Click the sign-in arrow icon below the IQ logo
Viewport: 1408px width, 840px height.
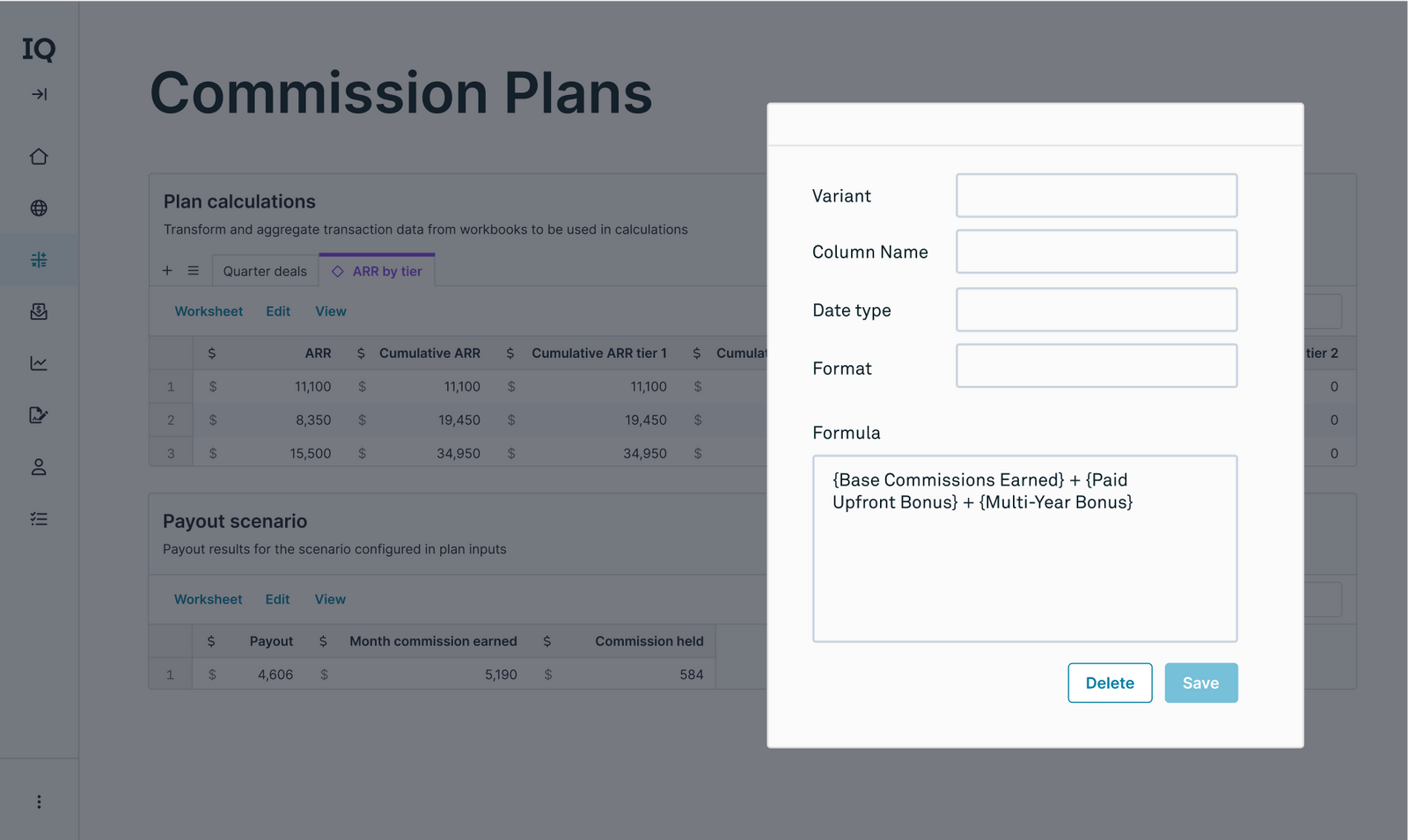[39, 94]
